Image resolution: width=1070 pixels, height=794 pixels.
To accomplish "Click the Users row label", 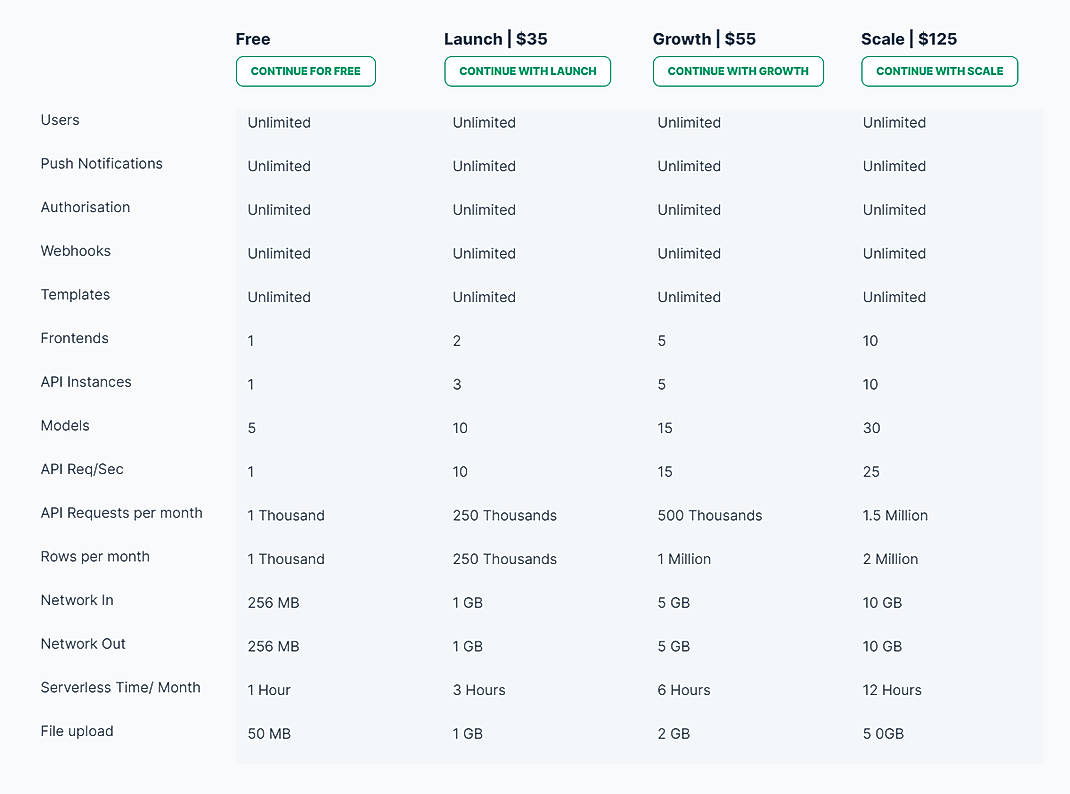I will [60, 119].
